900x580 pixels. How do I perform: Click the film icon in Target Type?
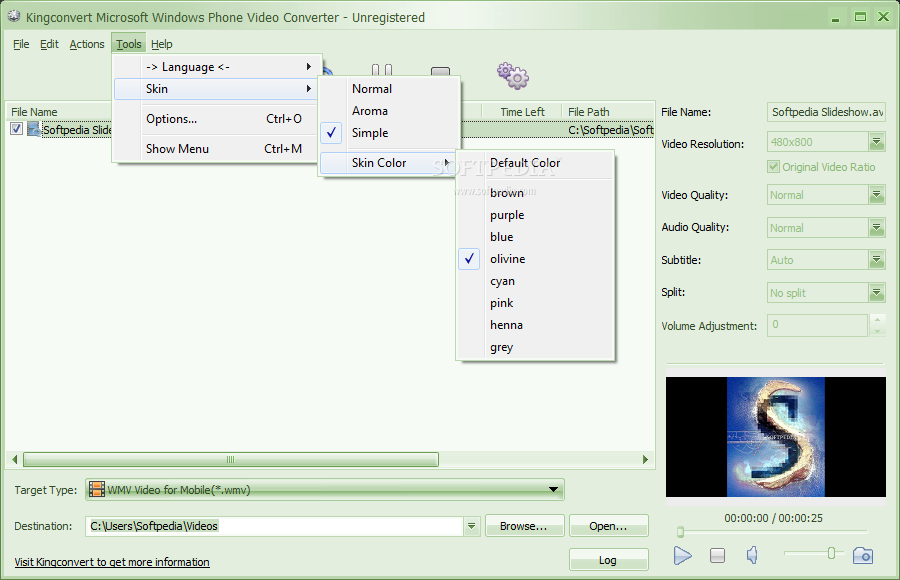[x=97, y=490]
